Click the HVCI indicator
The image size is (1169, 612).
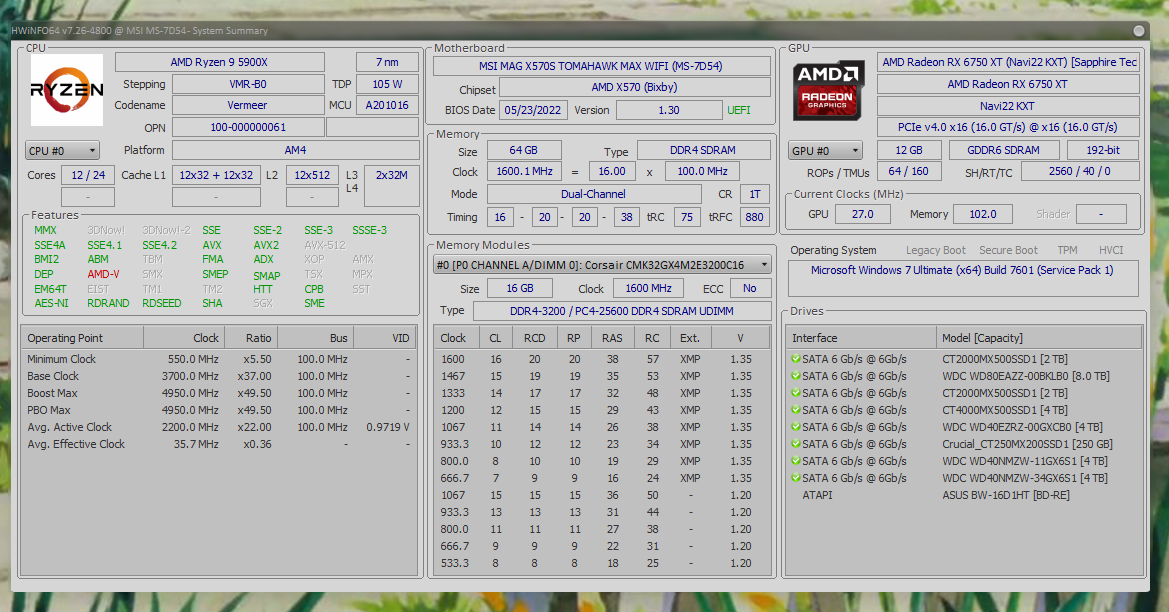click(1111, 250)
